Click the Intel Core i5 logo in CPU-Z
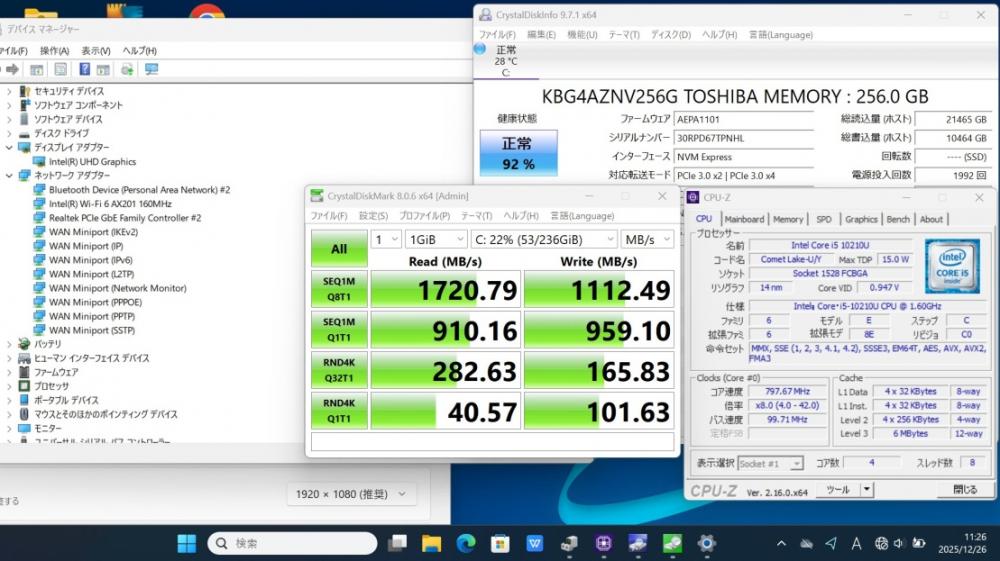 (952, 265)
